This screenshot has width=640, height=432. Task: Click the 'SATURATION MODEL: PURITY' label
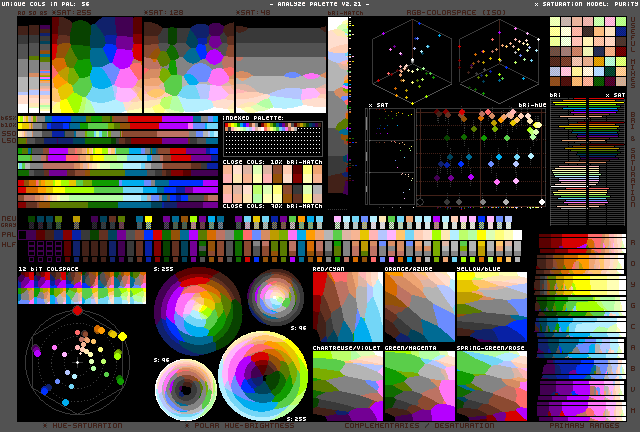(x=587, y=4)
